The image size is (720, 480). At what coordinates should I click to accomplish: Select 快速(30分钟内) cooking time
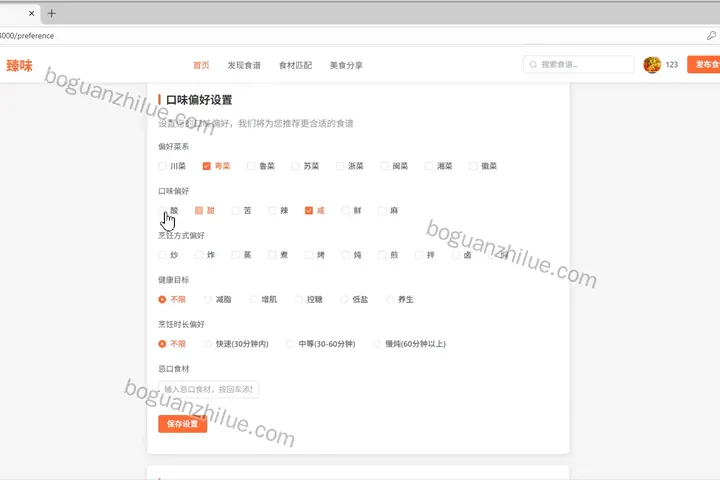click(208, 344)
